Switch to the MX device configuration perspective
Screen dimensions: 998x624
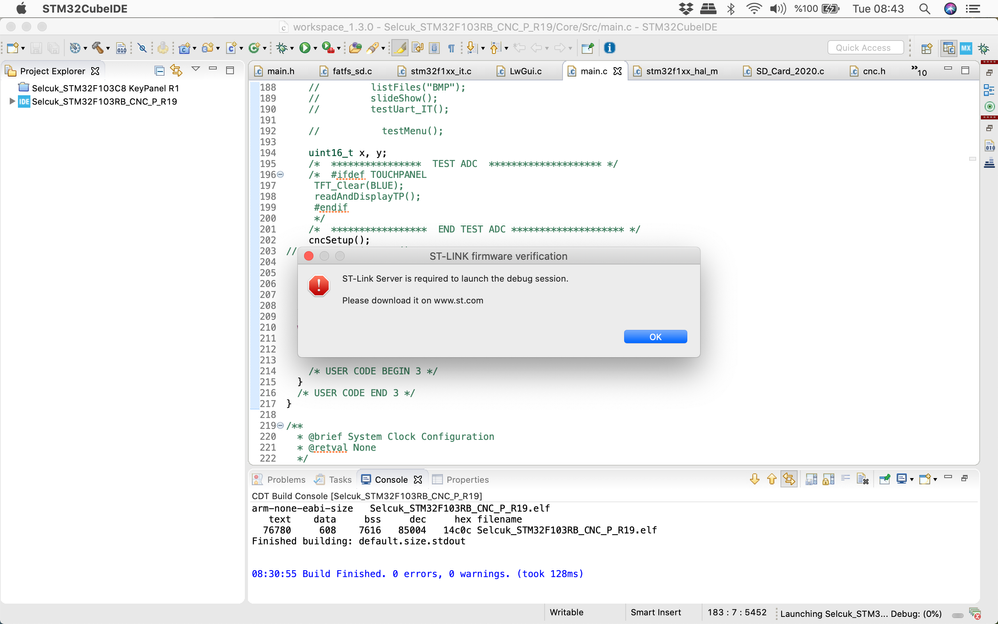coord(966,48)
